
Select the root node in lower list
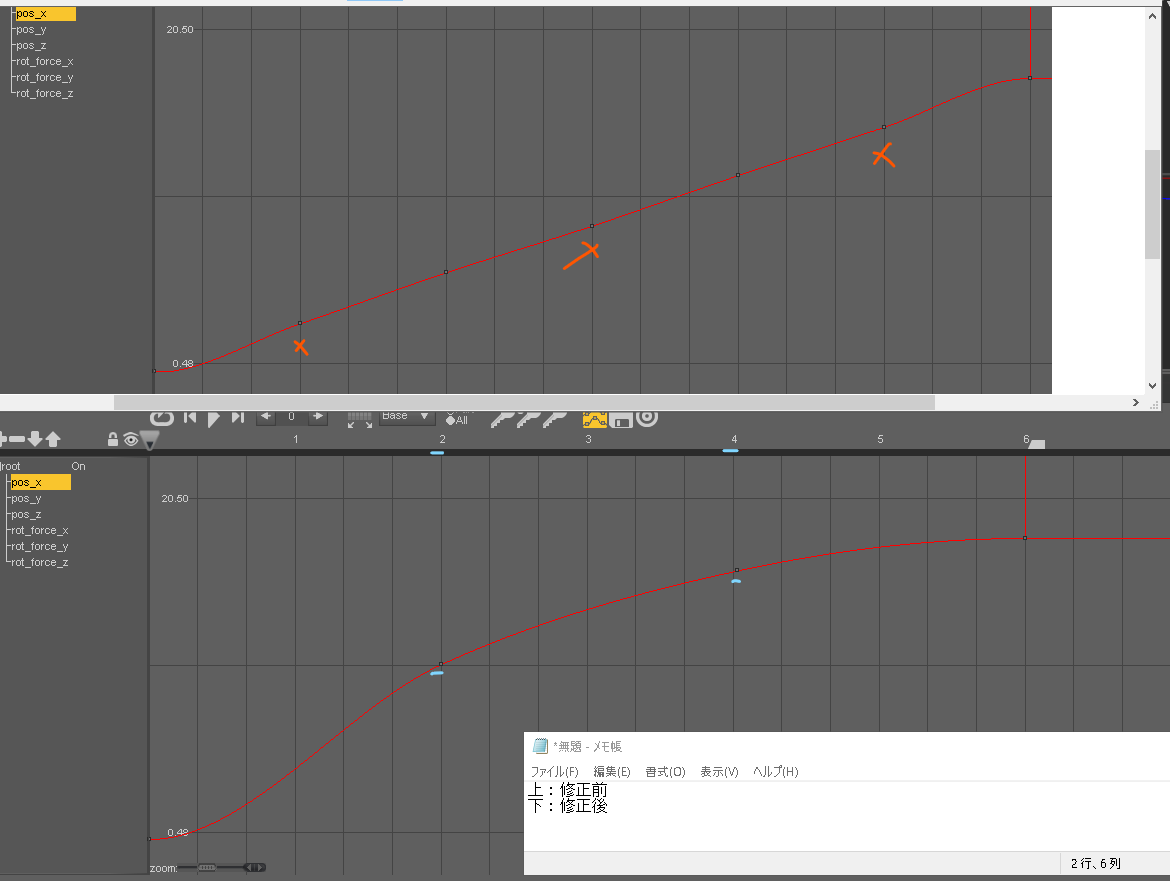click(x=10, y=466)
